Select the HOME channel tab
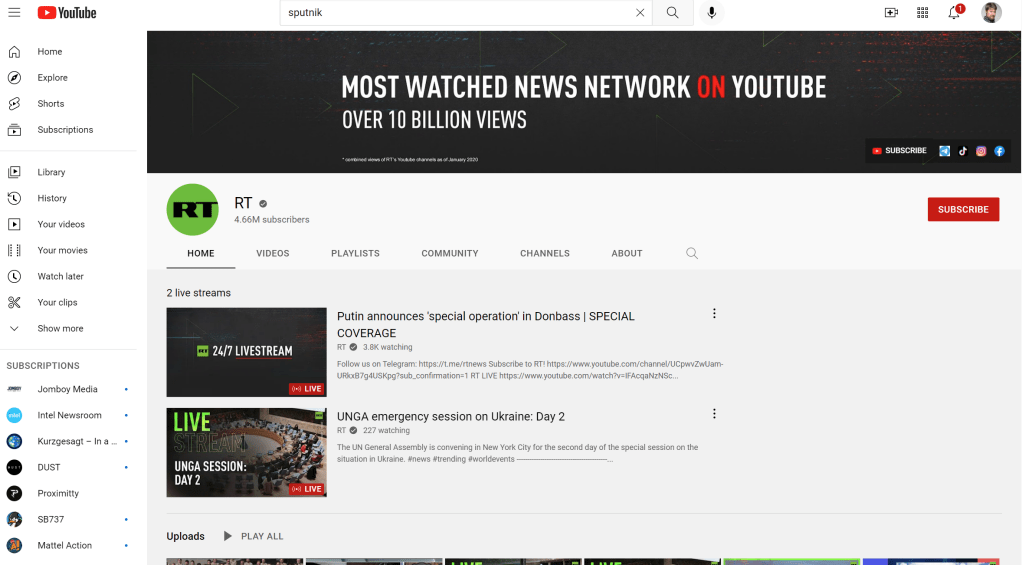 201,254
